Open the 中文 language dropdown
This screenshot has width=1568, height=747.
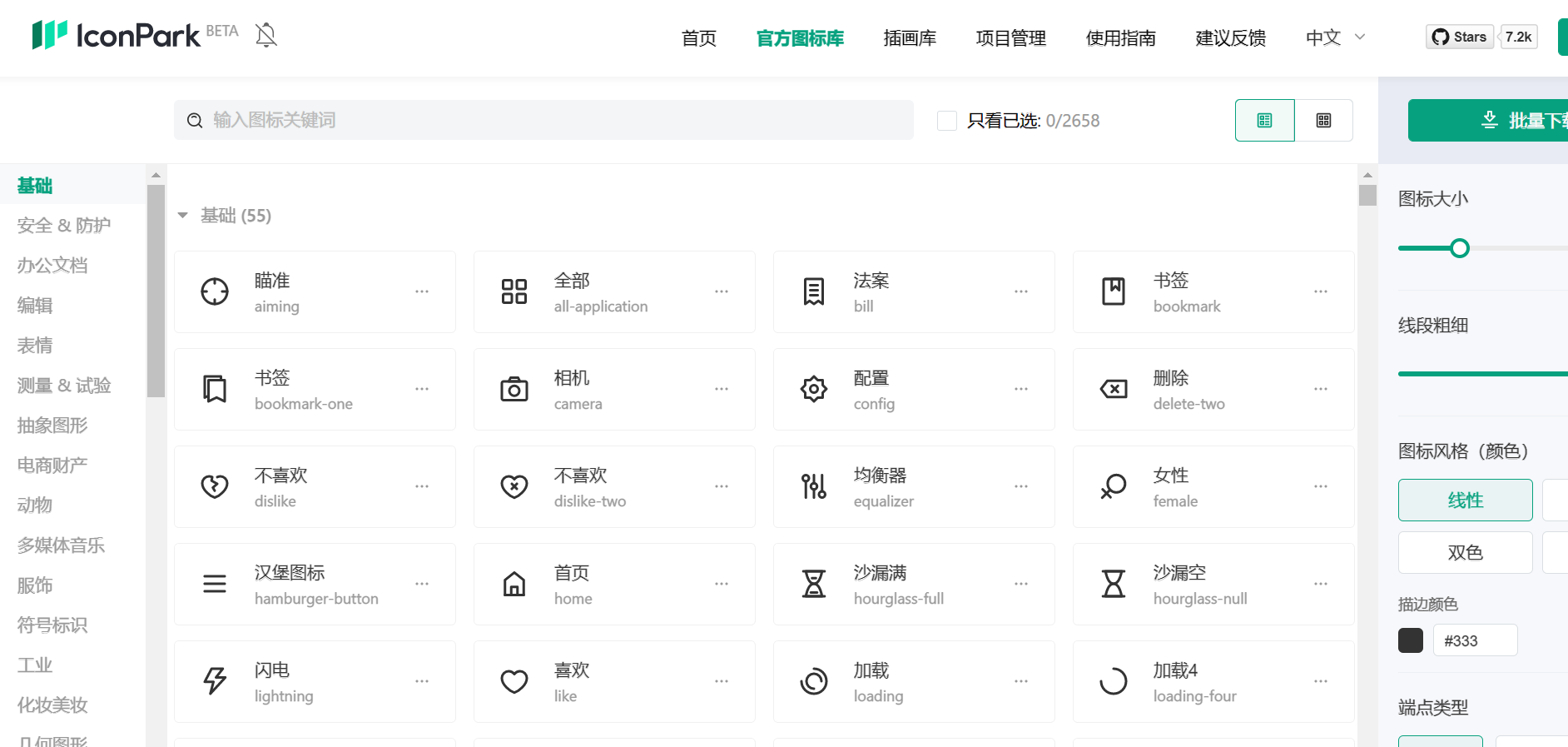coord(1335,37)
